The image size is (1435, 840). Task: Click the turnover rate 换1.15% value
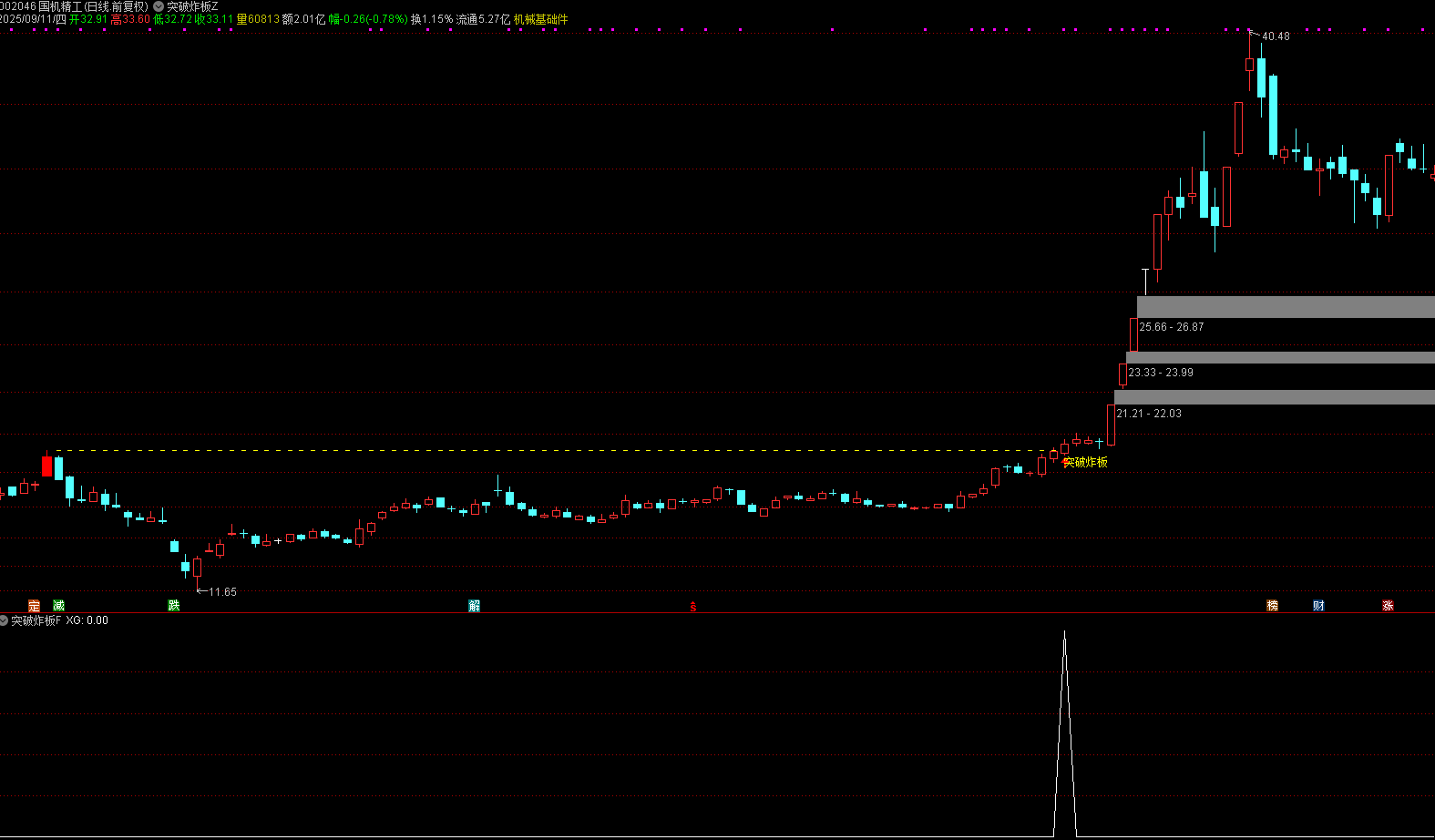(x=432, y=19)
